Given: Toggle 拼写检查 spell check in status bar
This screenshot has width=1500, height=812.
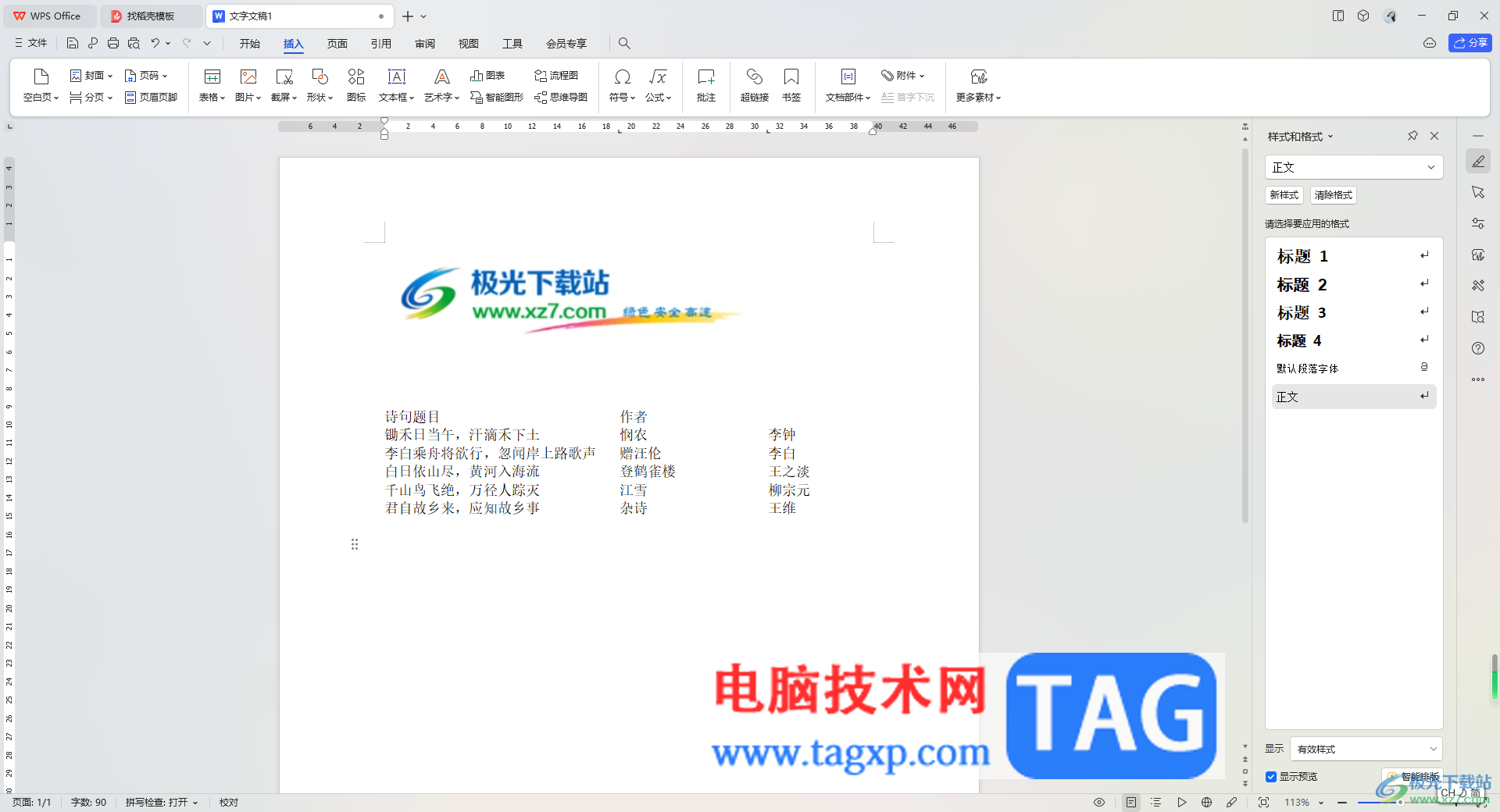Looking at the screenshot, I should [x=162, y=803].
